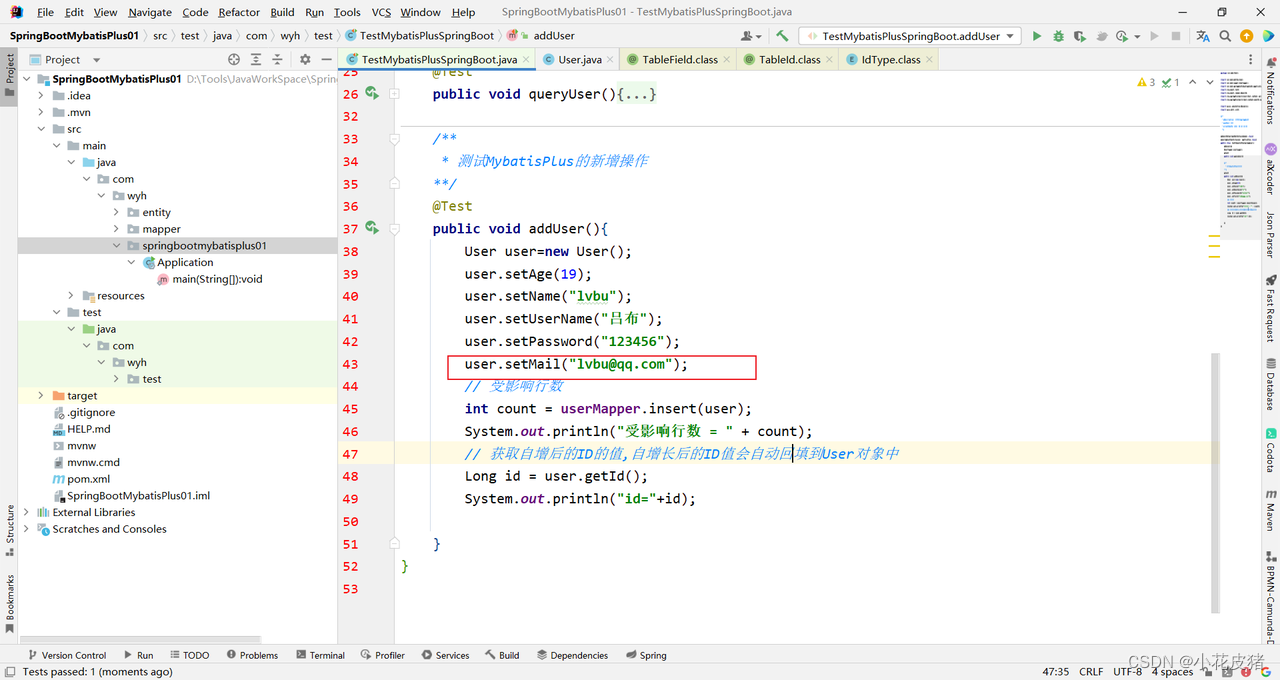Viewport: 1280px width, 680px height.
Task: Open the Refactor menu
Action: coord(239,12)
